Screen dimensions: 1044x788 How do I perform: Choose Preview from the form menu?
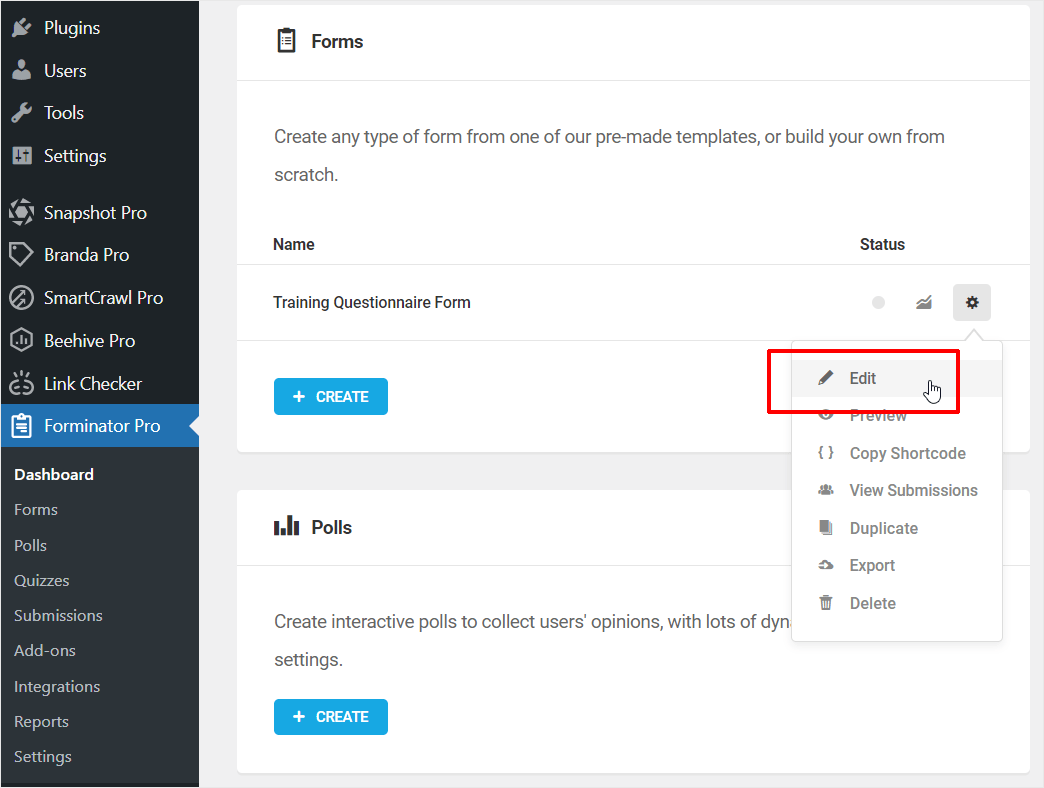(896, 415)
